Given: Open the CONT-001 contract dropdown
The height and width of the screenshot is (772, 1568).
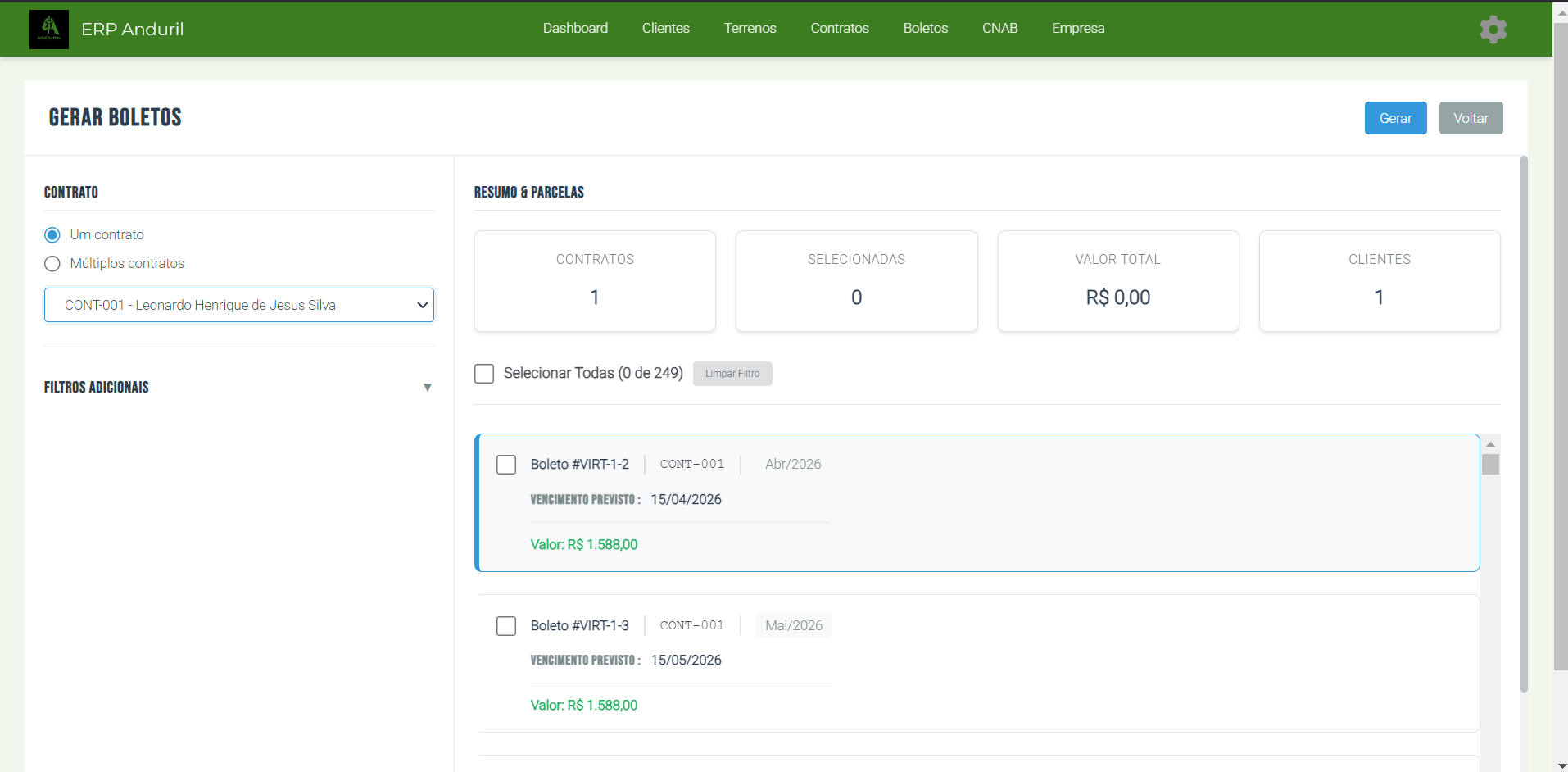Looking at the screenshot, I should (238, 305).
